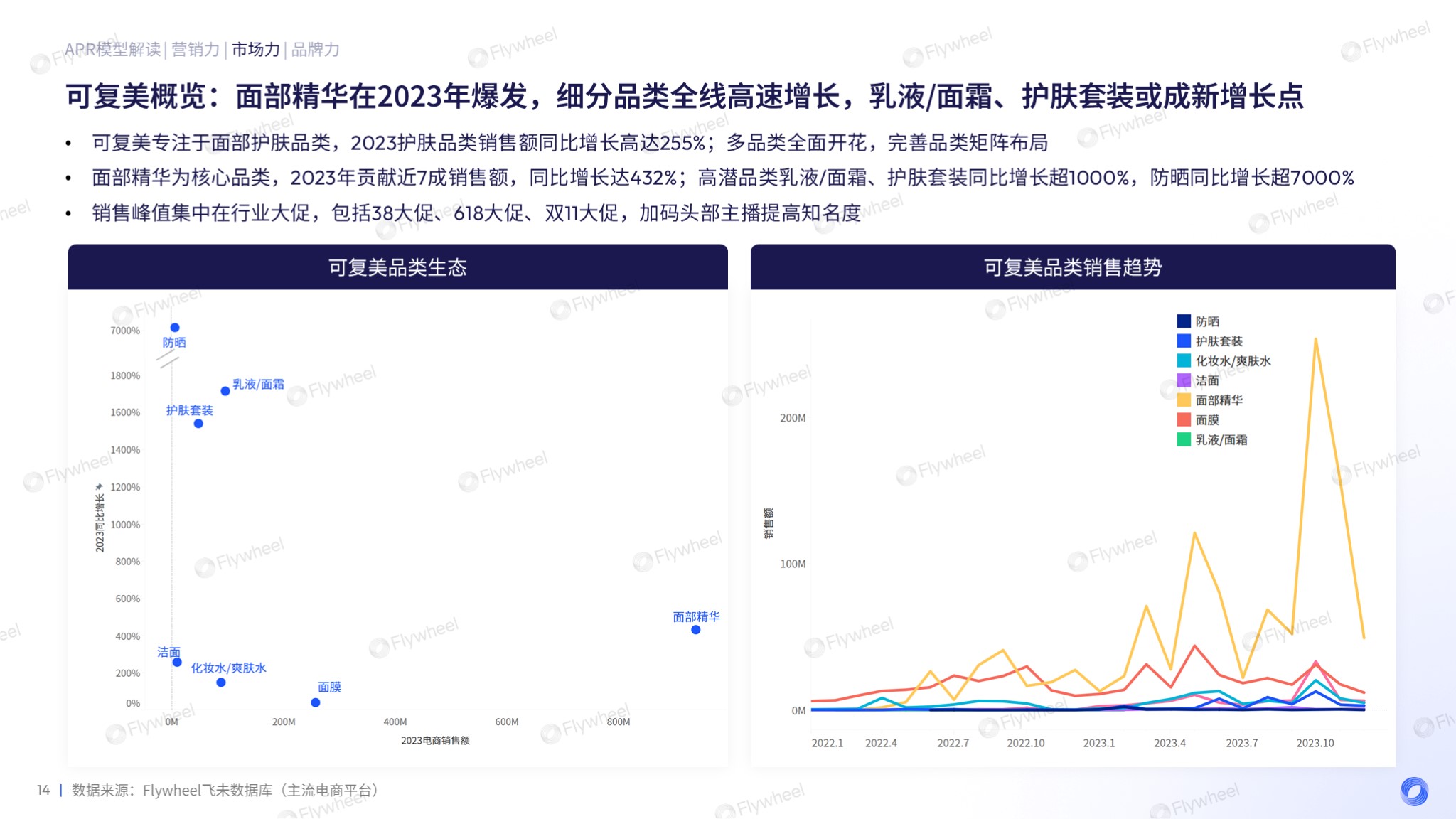The width and height of the screenshot is (1456, 819).
Task: Click the 面膜 scatter data point
Action: click(316, 702)
